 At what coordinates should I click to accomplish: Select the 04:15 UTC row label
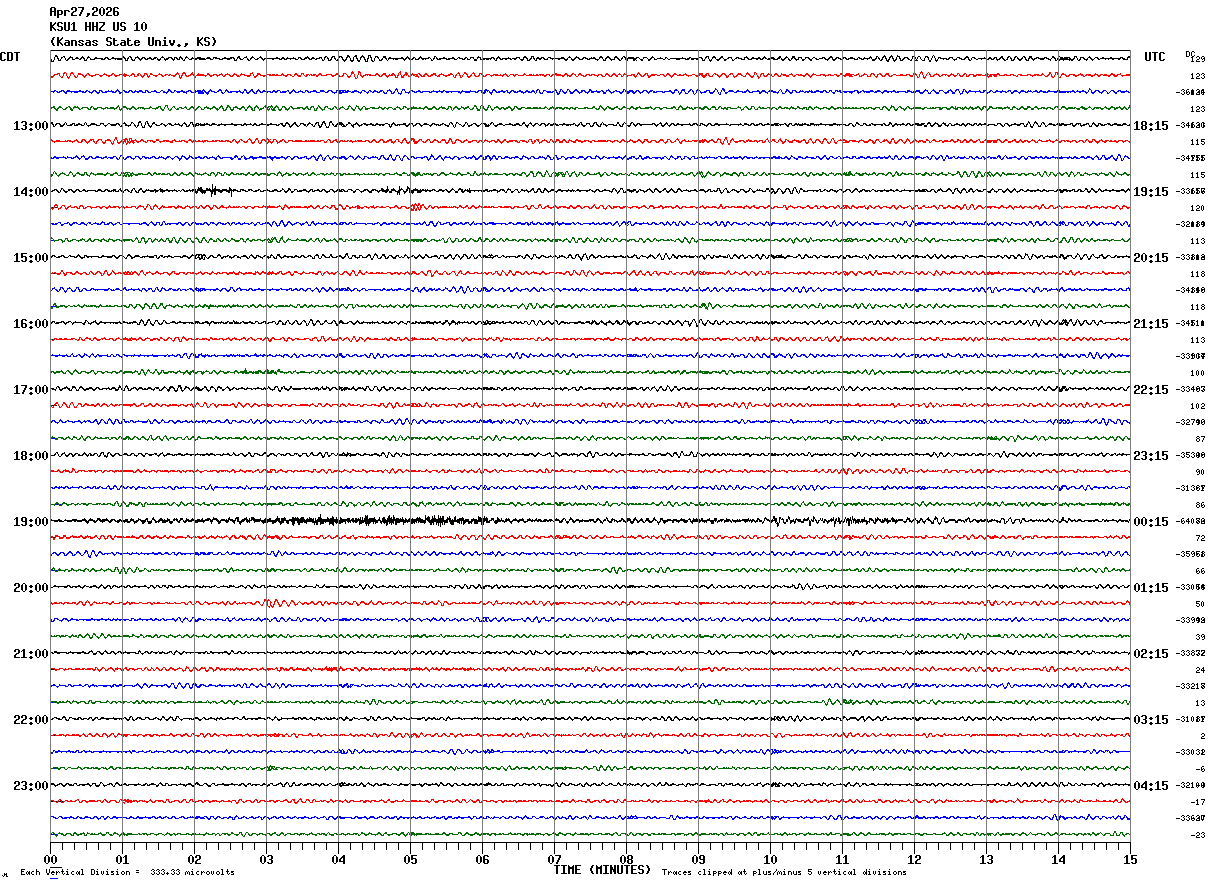coord(1150,786)
